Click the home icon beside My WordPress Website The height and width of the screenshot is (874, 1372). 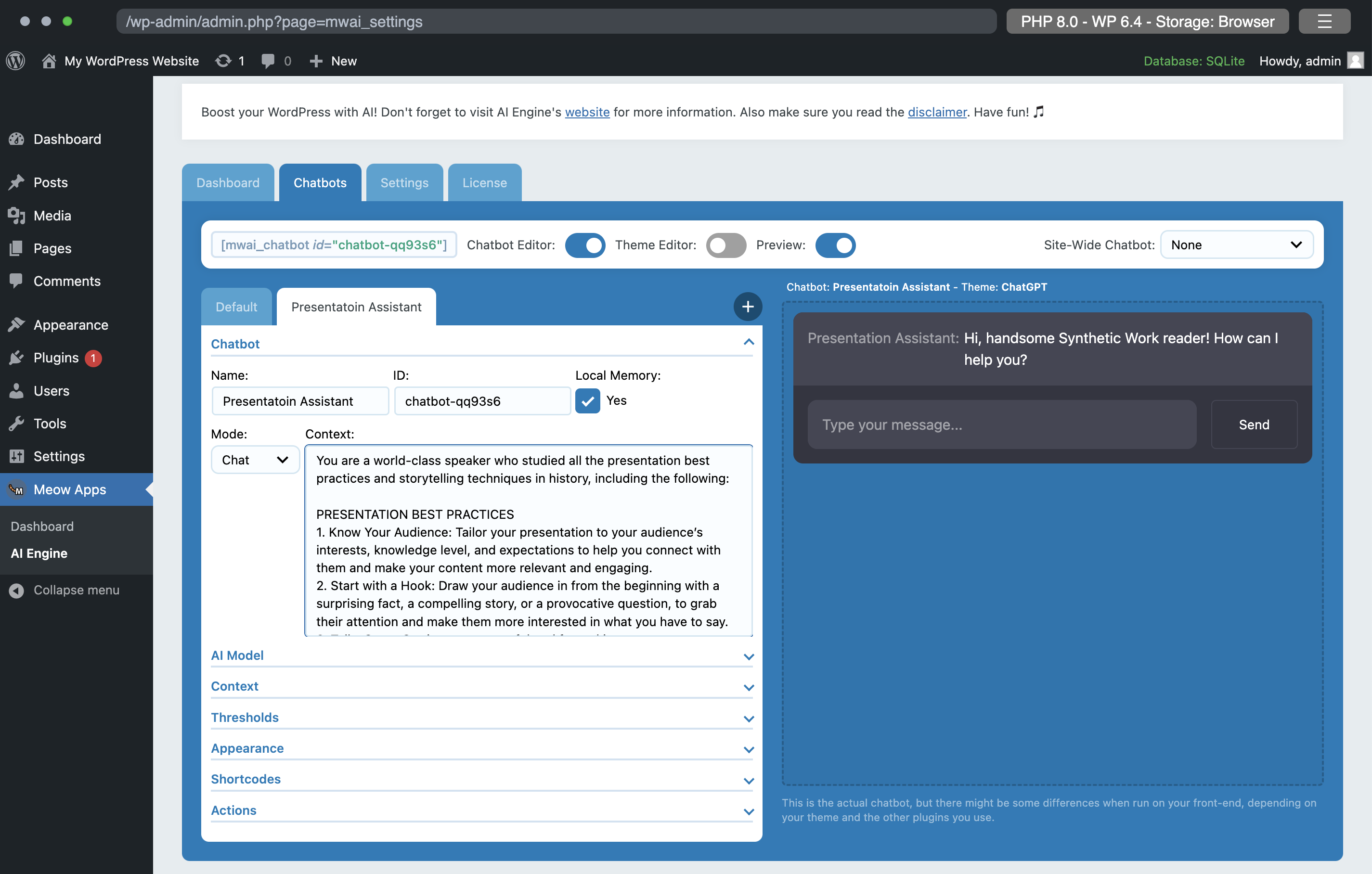click(49, 60)
